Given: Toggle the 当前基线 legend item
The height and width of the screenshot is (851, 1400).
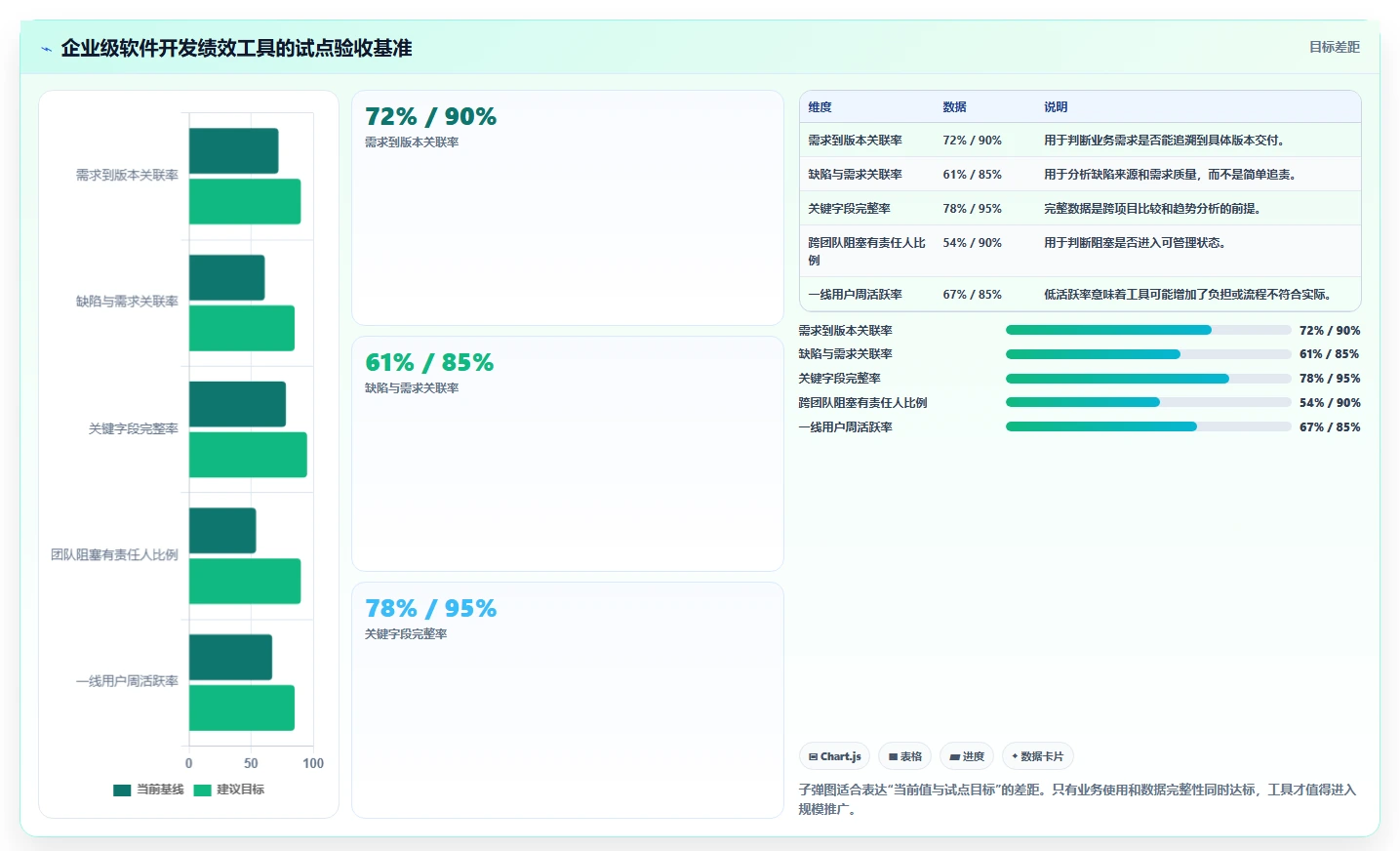Looking at the screenshot, I should point(148,790).
